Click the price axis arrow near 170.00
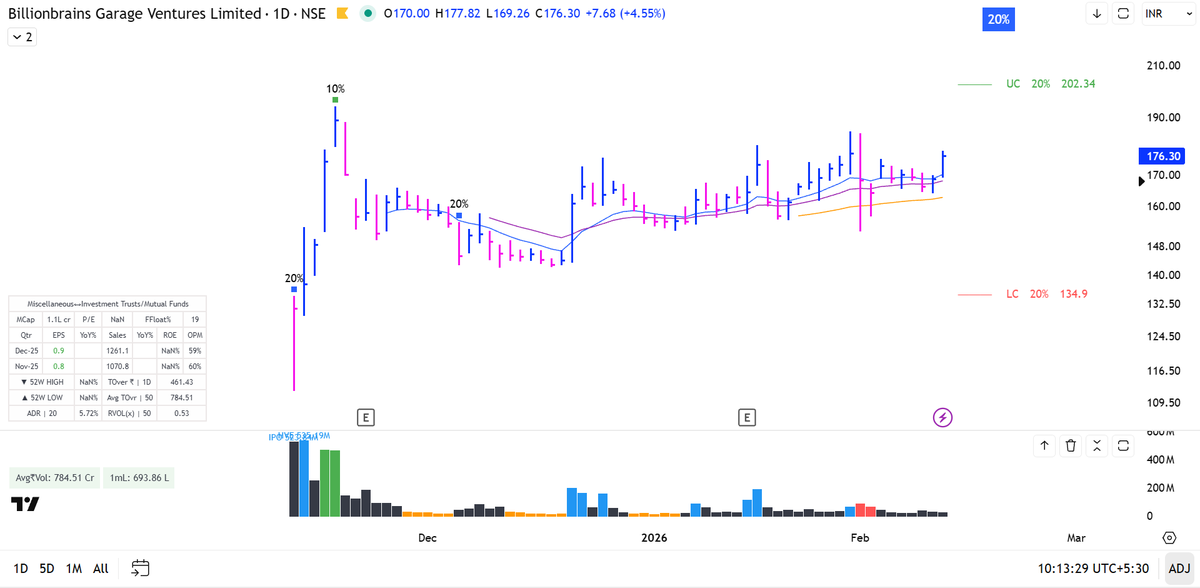The width and height of the screenshot is (1200, 588). pyautogui.click(x=1143, y=181)
